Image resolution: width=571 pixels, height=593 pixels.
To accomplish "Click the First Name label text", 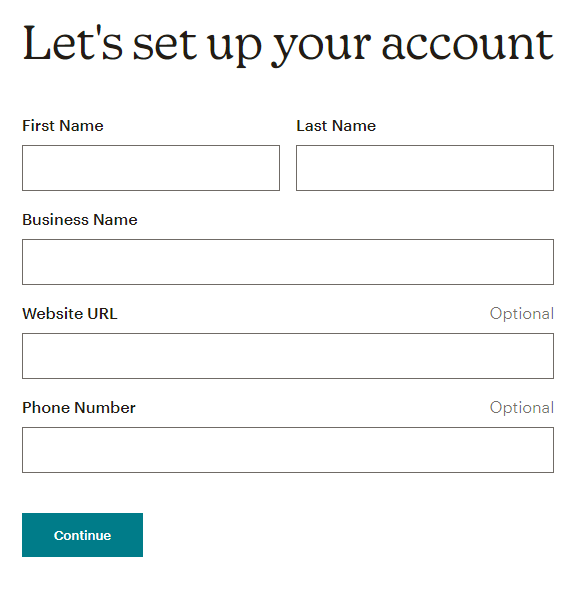I will point(63,126).
